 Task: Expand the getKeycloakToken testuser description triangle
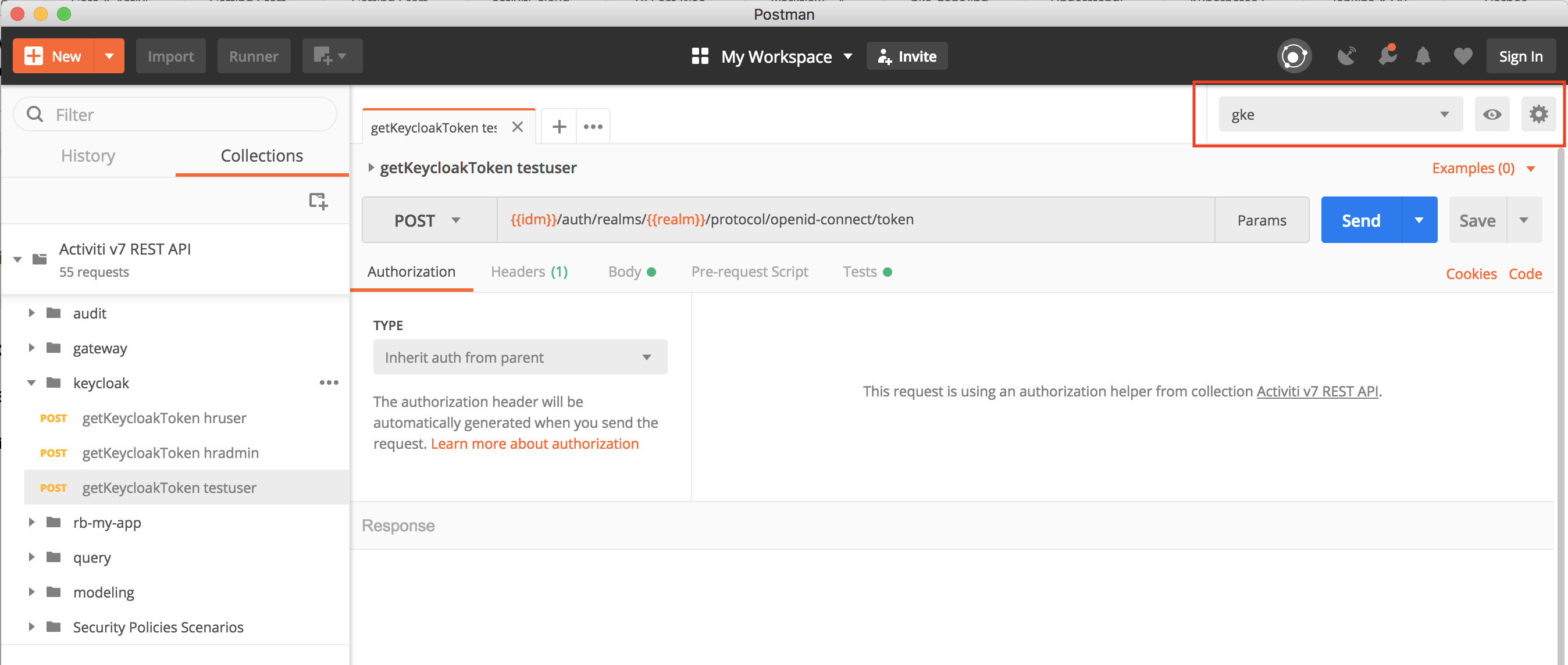tap(370, 168)
